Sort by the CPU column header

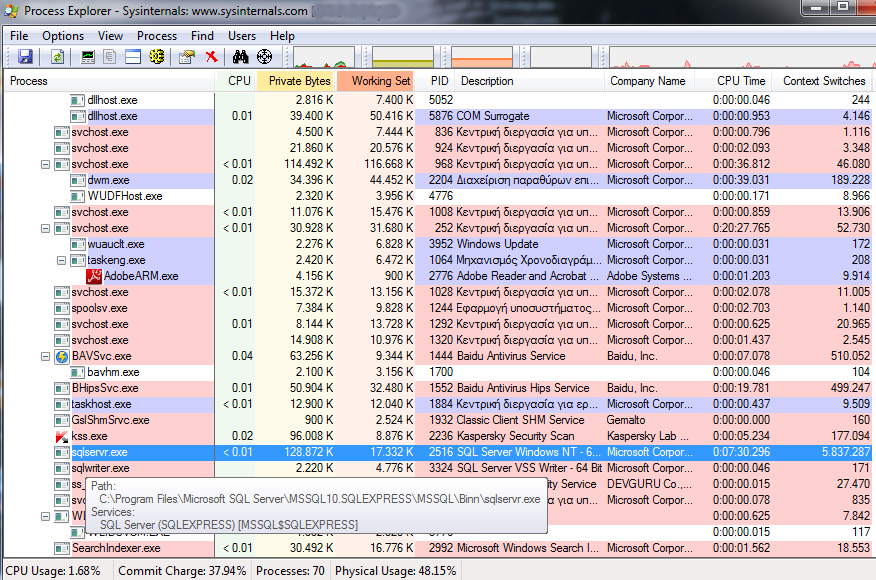pos(235,81)
